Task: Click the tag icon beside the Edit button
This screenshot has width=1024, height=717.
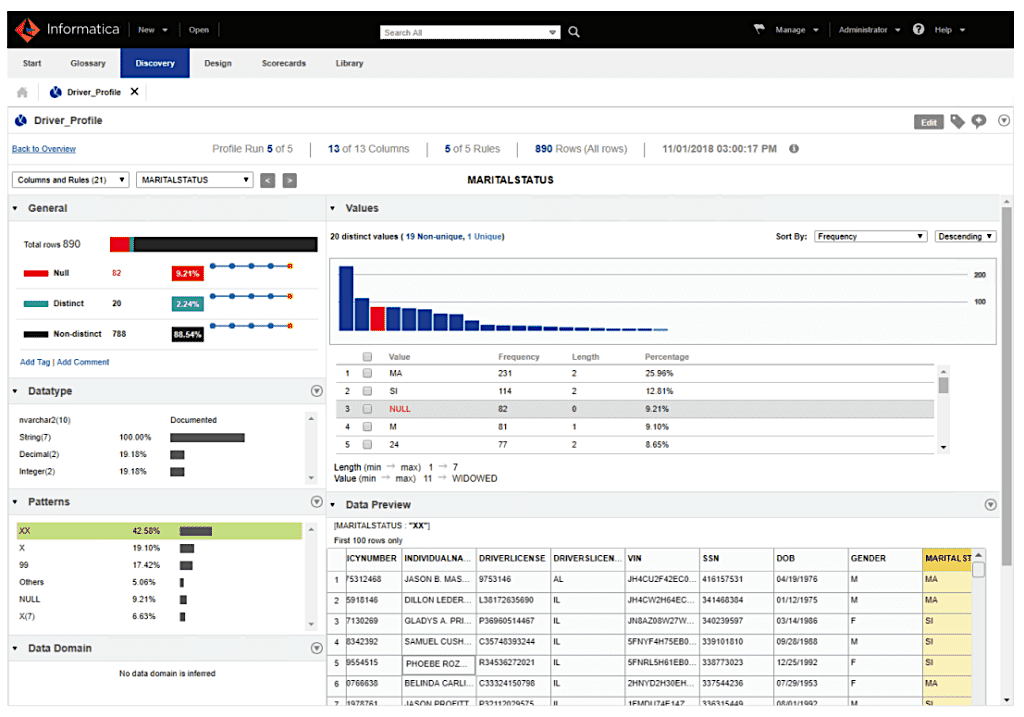Action: (958, 121)
